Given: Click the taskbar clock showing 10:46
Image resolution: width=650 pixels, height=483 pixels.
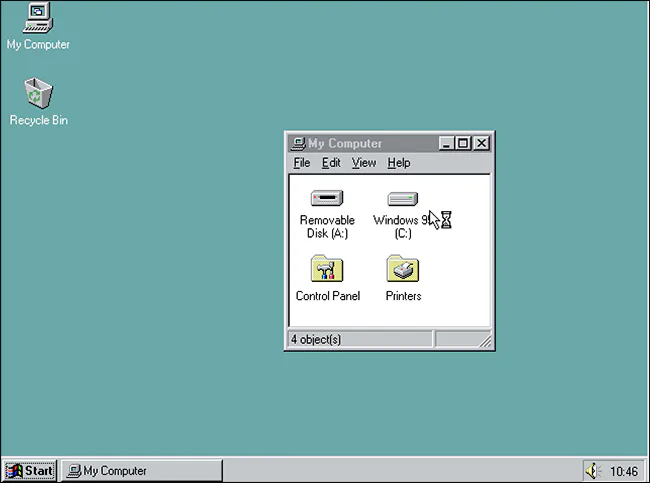Looking at the screenshot, I should click(x=623, y=471).
